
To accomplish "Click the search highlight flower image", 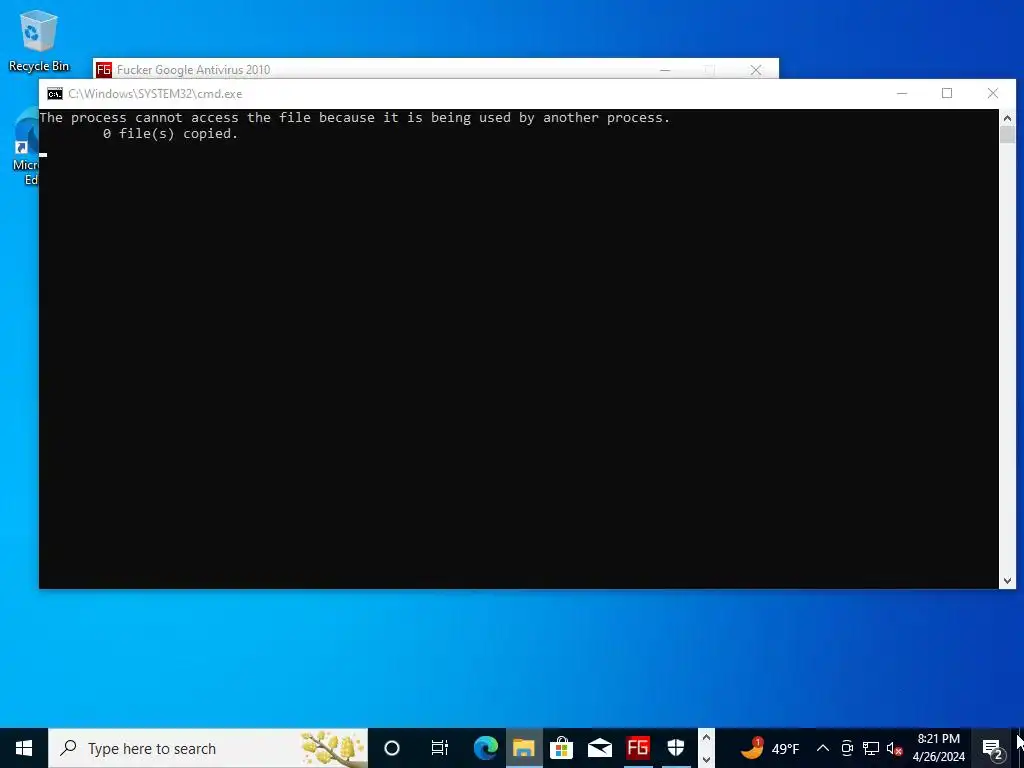I will pyautogui.click(x=334, y=748).
